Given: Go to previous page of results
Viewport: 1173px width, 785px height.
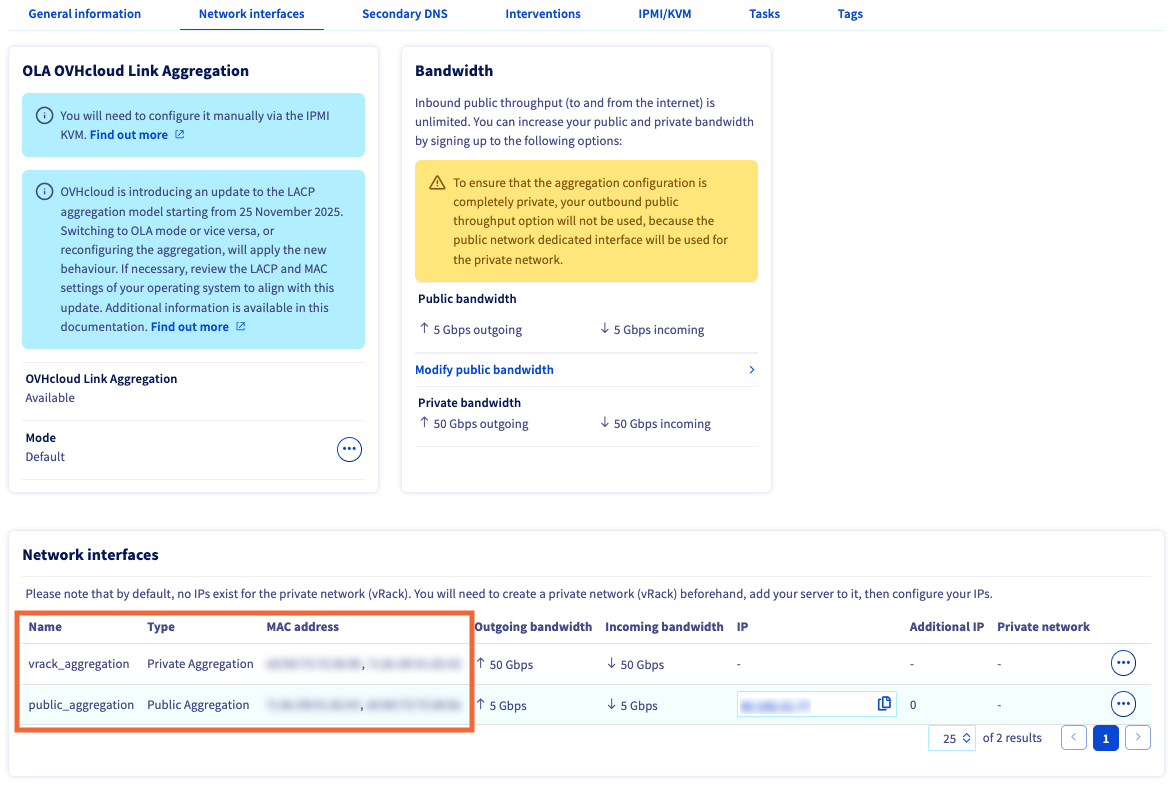Looking at the screenshot, I should (1074, 737).
